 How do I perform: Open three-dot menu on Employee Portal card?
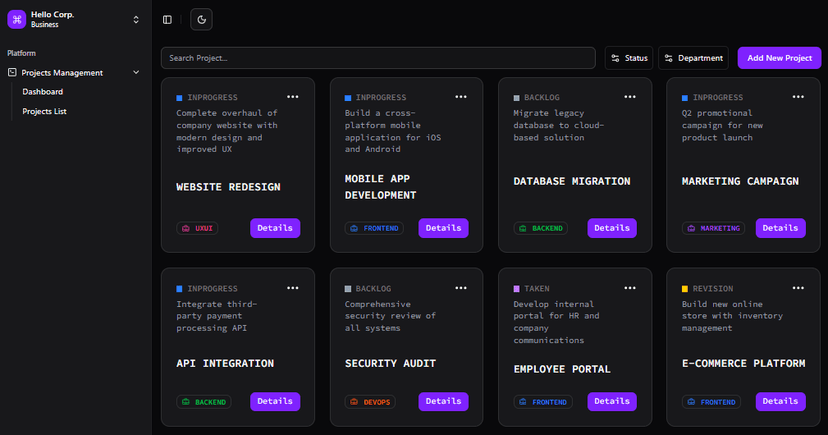click(x=629, y=287)
